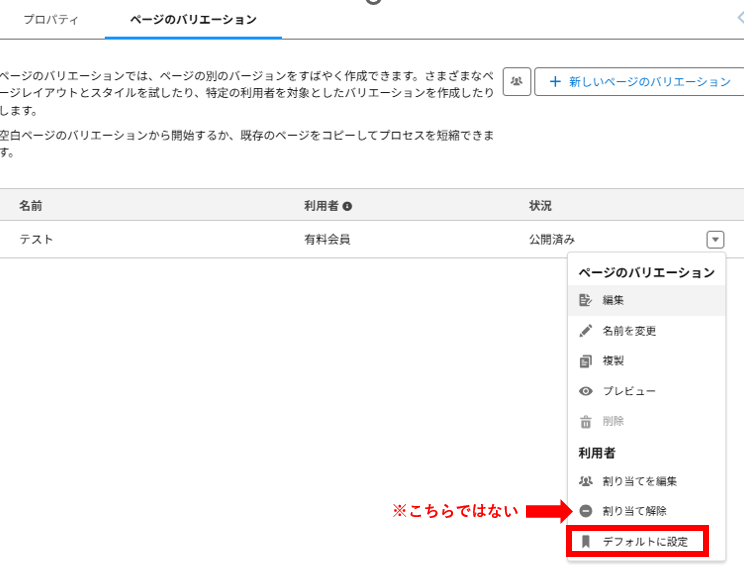
Task: Select the ページのバリエーション tab
Action: tap(193, 19)
